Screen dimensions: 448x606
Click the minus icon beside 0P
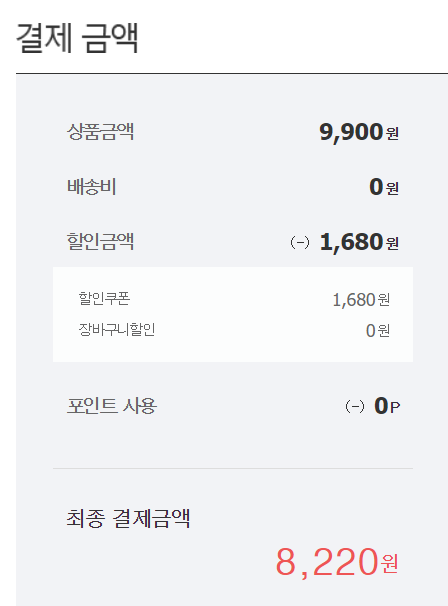coord(355,407)
